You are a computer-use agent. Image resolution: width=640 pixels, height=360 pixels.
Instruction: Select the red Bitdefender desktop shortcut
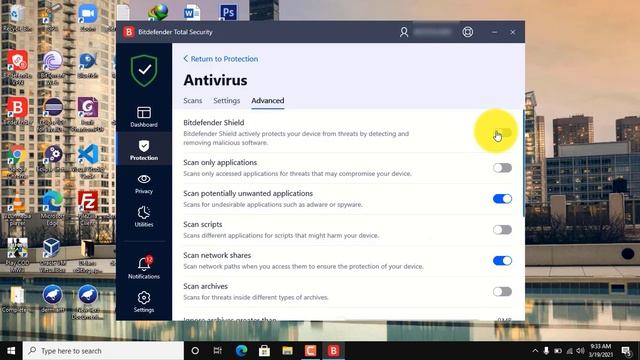pyautogui.click(x=17, y=111)
